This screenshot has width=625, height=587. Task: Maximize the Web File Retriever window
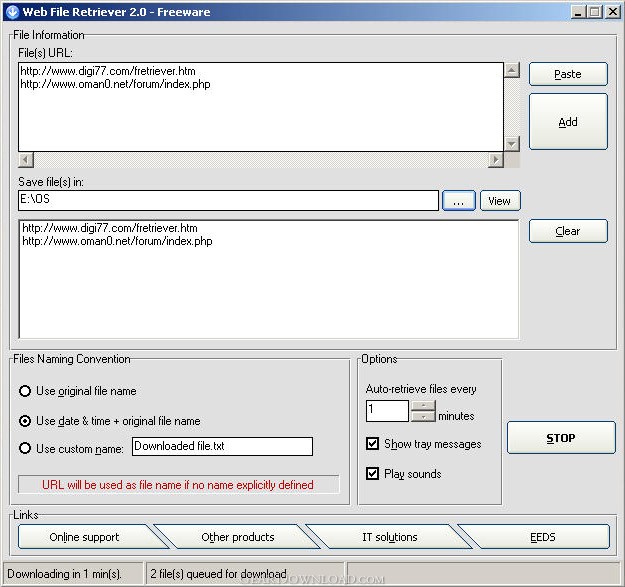tap(595, 12)
